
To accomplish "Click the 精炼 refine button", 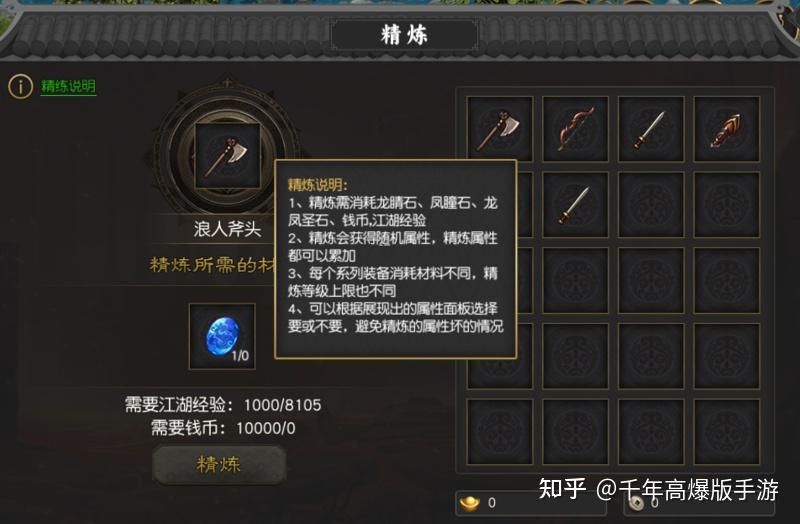I will pyautogui.click(x=219, y=465).
